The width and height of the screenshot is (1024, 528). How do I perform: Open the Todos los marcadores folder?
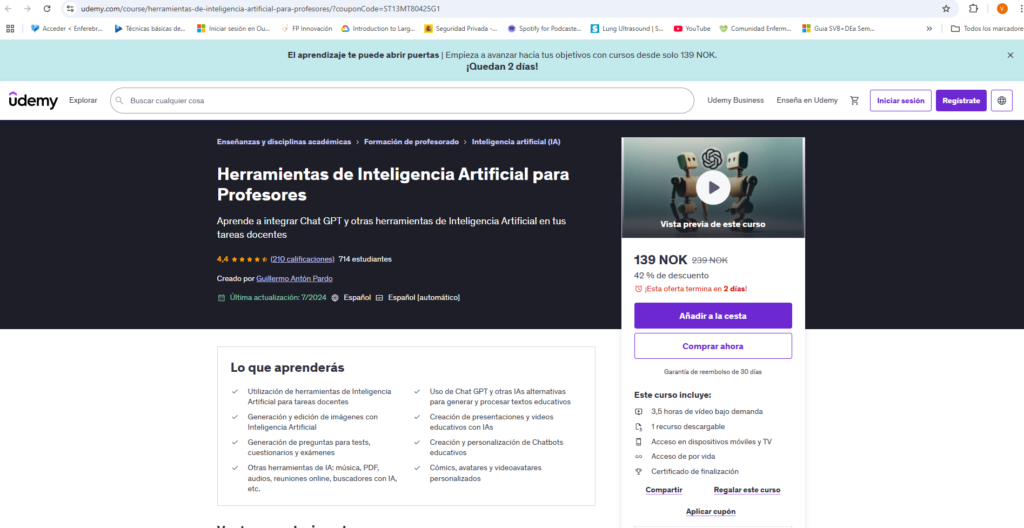(986, 28)
